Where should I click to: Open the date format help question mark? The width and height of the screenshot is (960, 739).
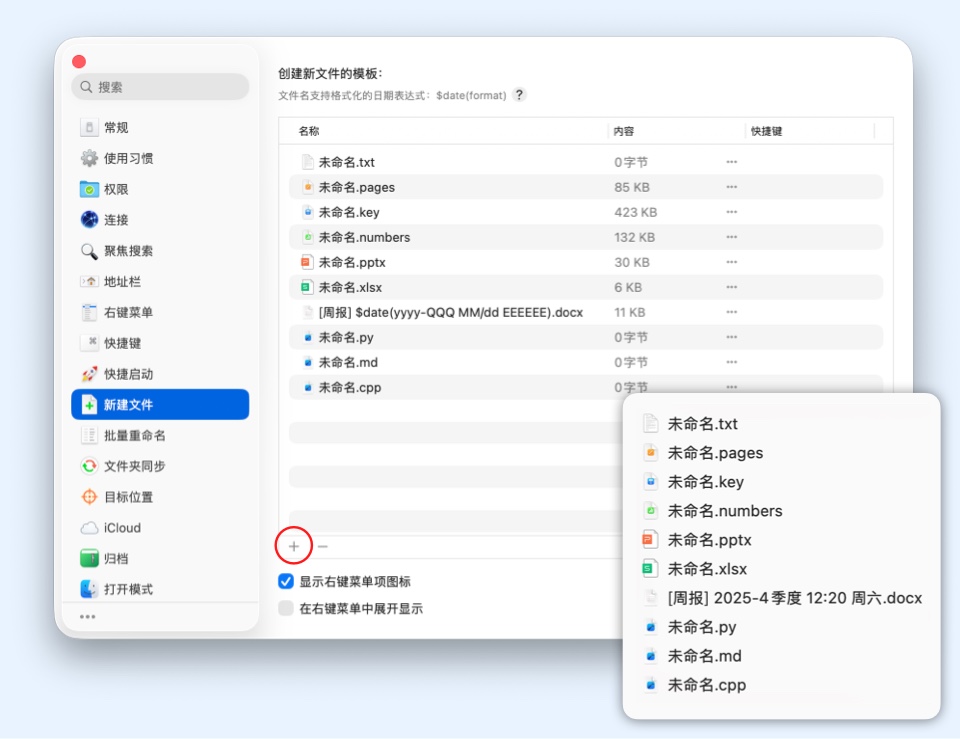(519, 95)
